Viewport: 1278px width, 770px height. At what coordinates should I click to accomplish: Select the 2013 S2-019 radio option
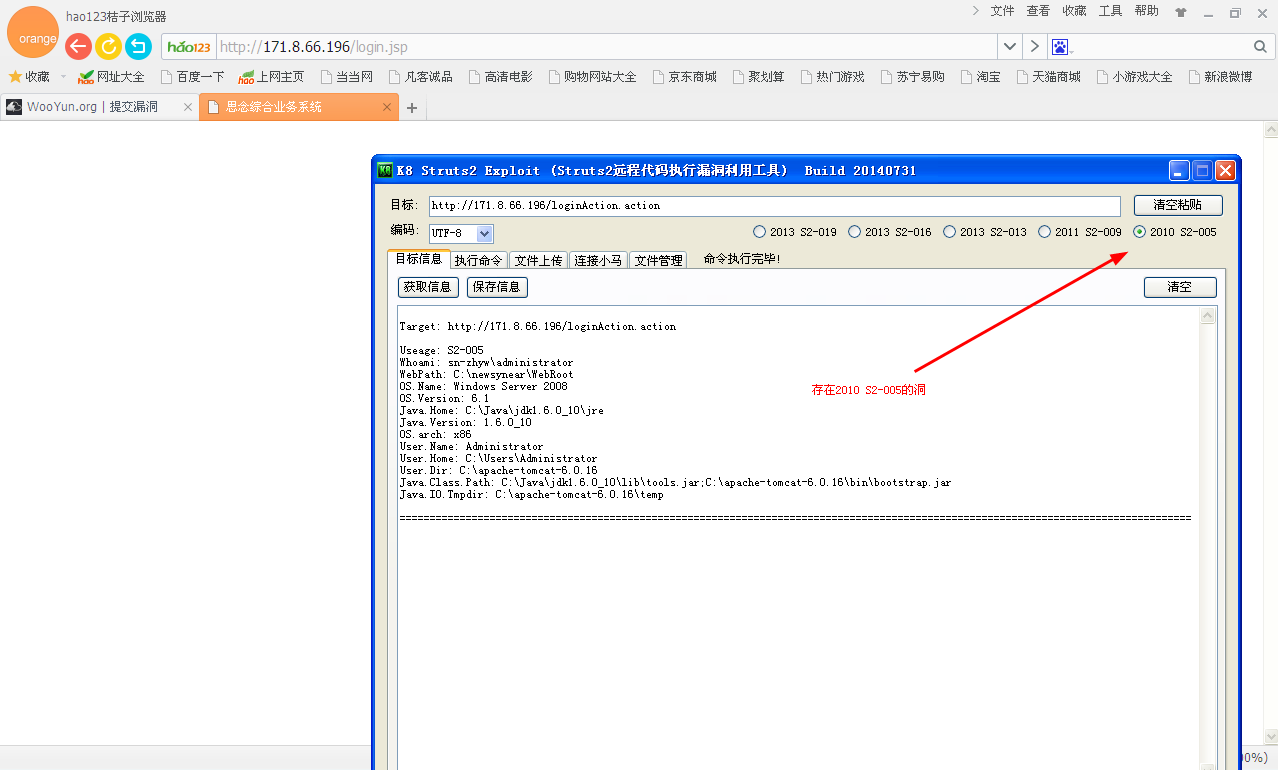tap(795, 232)
